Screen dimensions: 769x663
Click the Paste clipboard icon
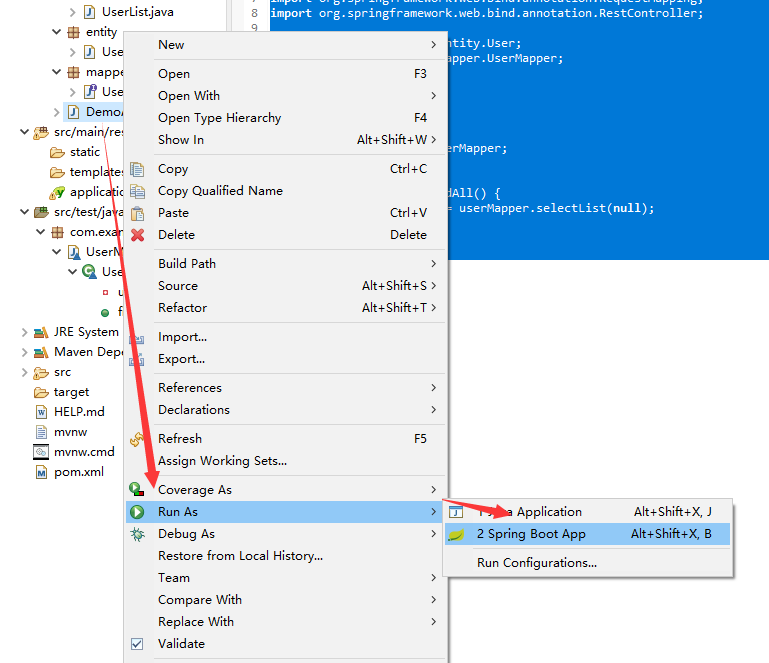click(x=137, y=213)
